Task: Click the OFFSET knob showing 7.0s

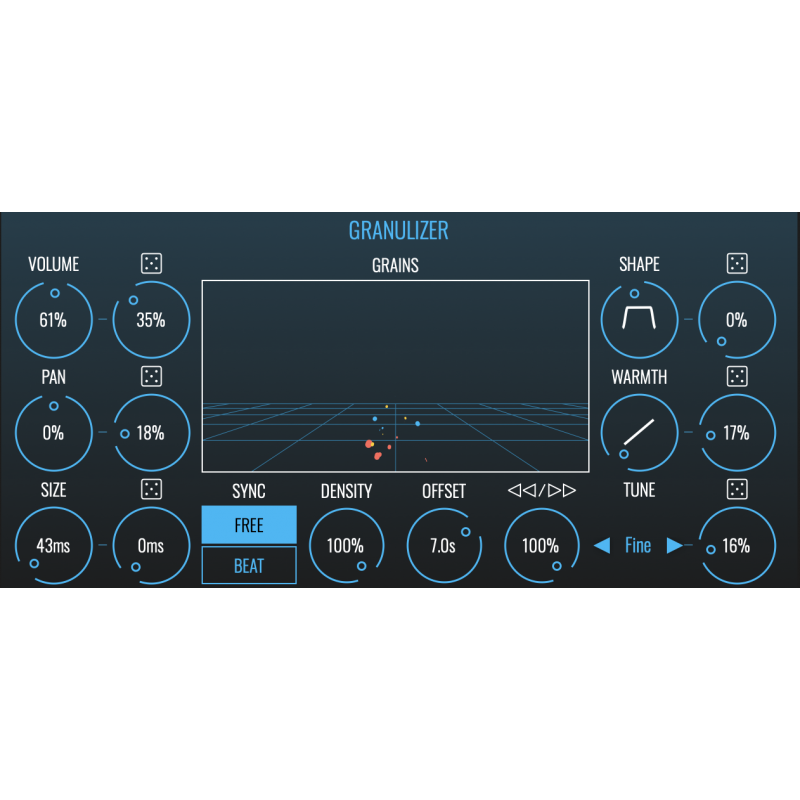Action: [443, 546]
